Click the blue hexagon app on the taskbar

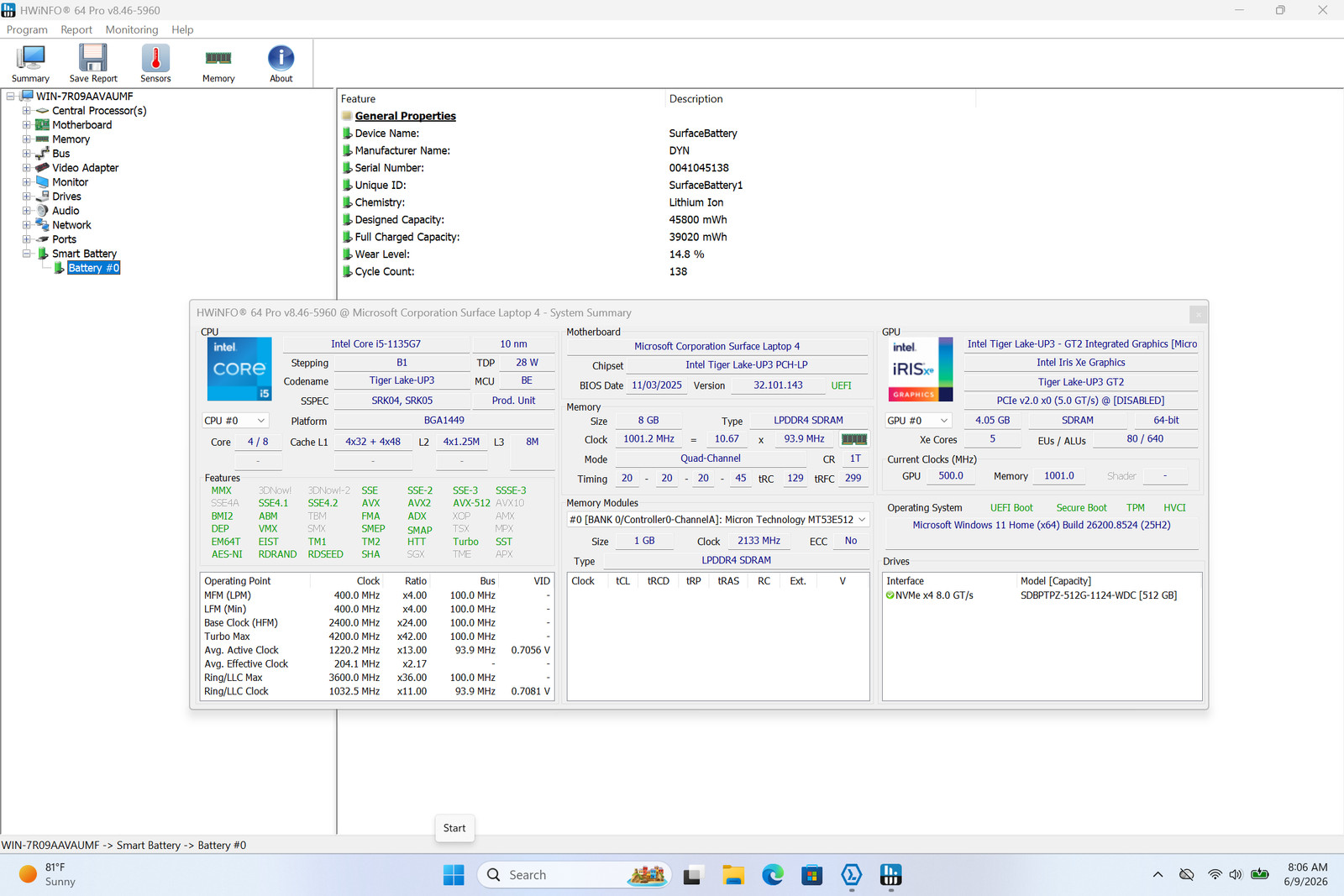852,875
